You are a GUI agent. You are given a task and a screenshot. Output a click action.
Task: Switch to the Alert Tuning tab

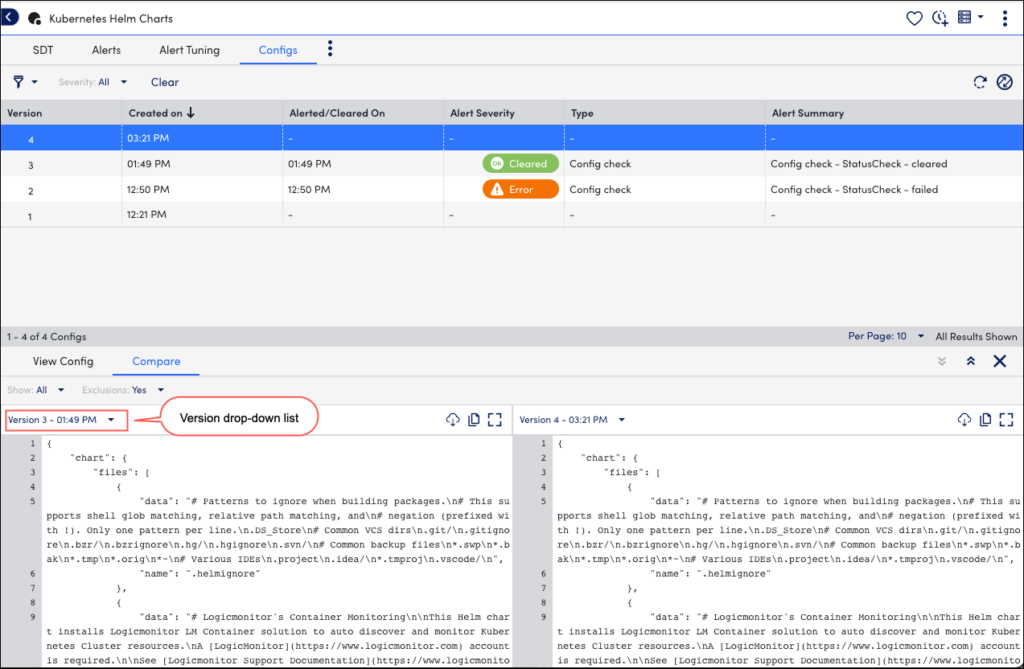coord(190,49)
